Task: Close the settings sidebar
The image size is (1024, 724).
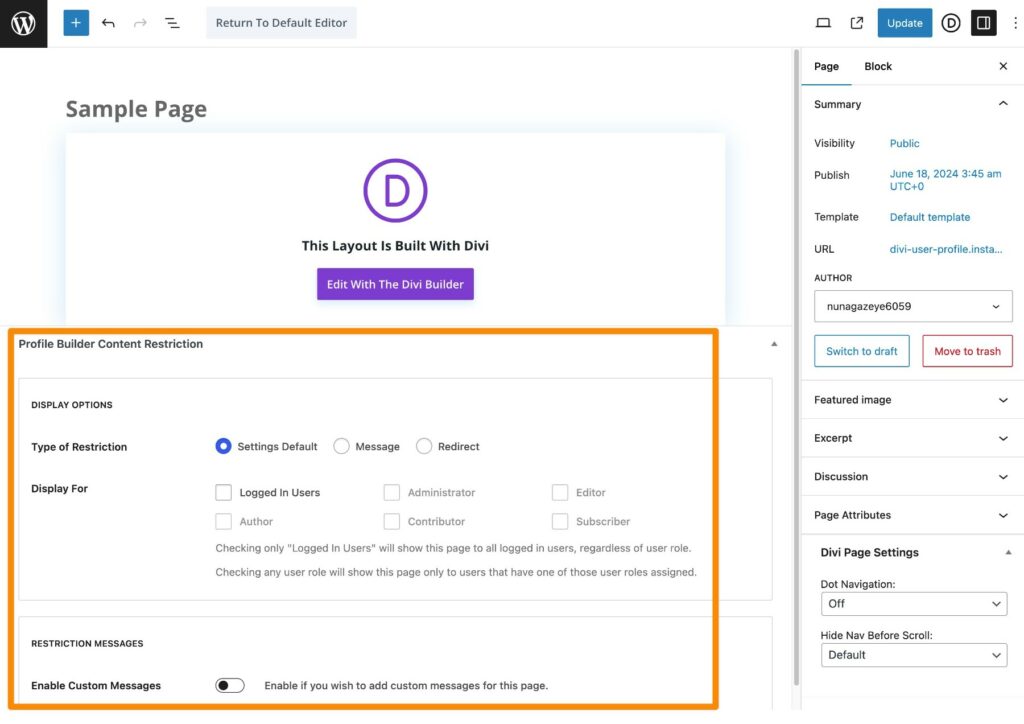Action: 1003,66
